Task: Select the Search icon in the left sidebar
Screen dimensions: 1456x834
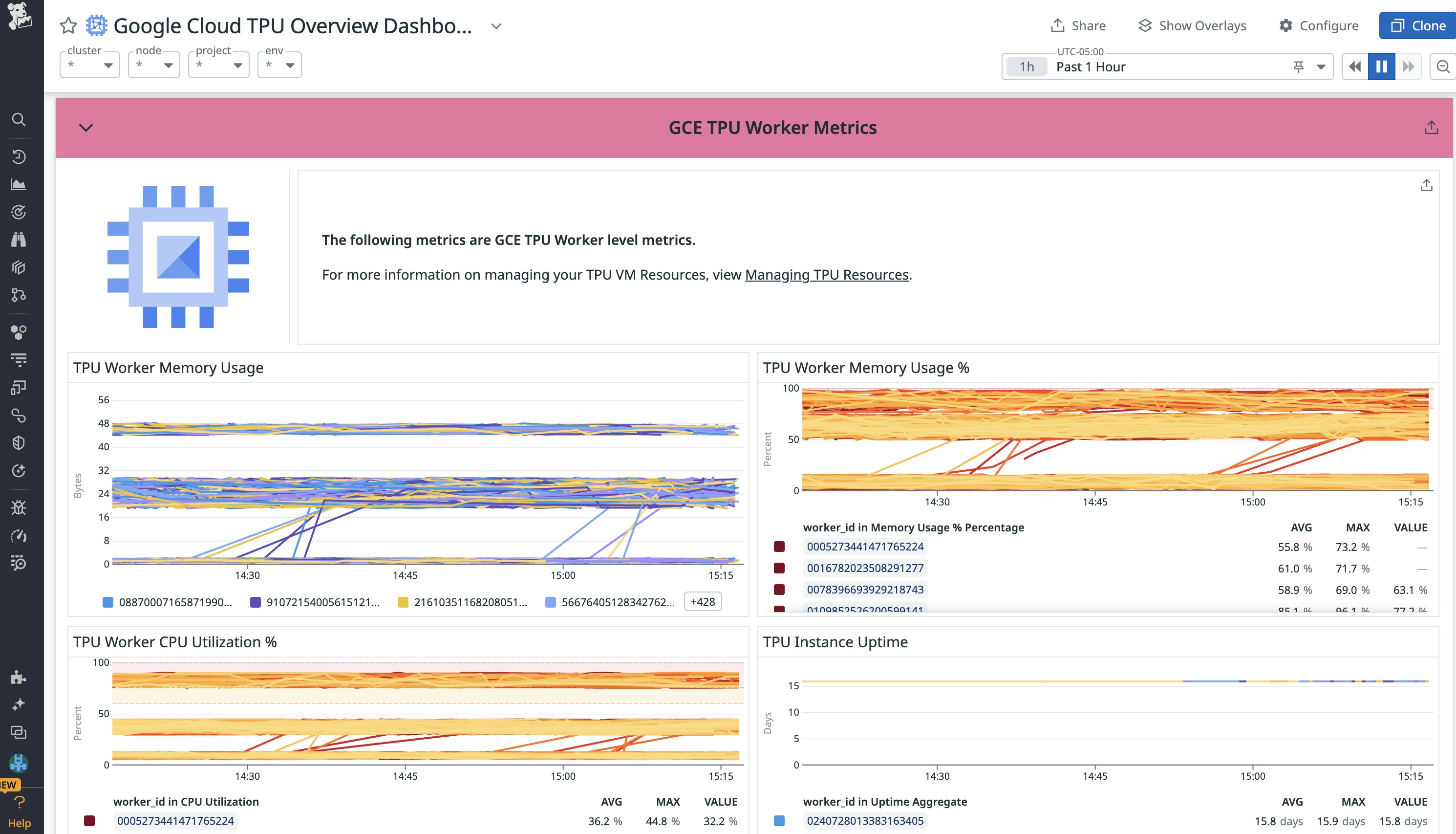Action: pos(19,120)
